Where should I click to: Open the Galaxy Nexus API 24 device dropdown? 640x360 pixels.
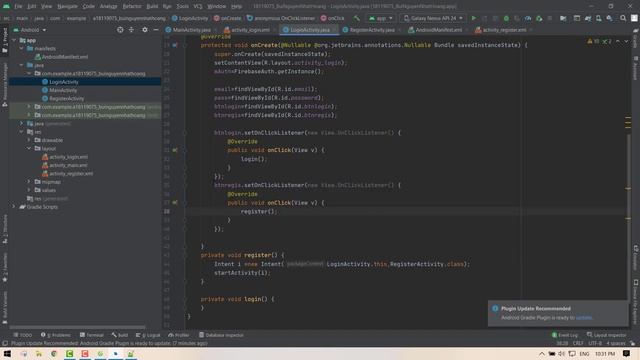tap(433, 18)
